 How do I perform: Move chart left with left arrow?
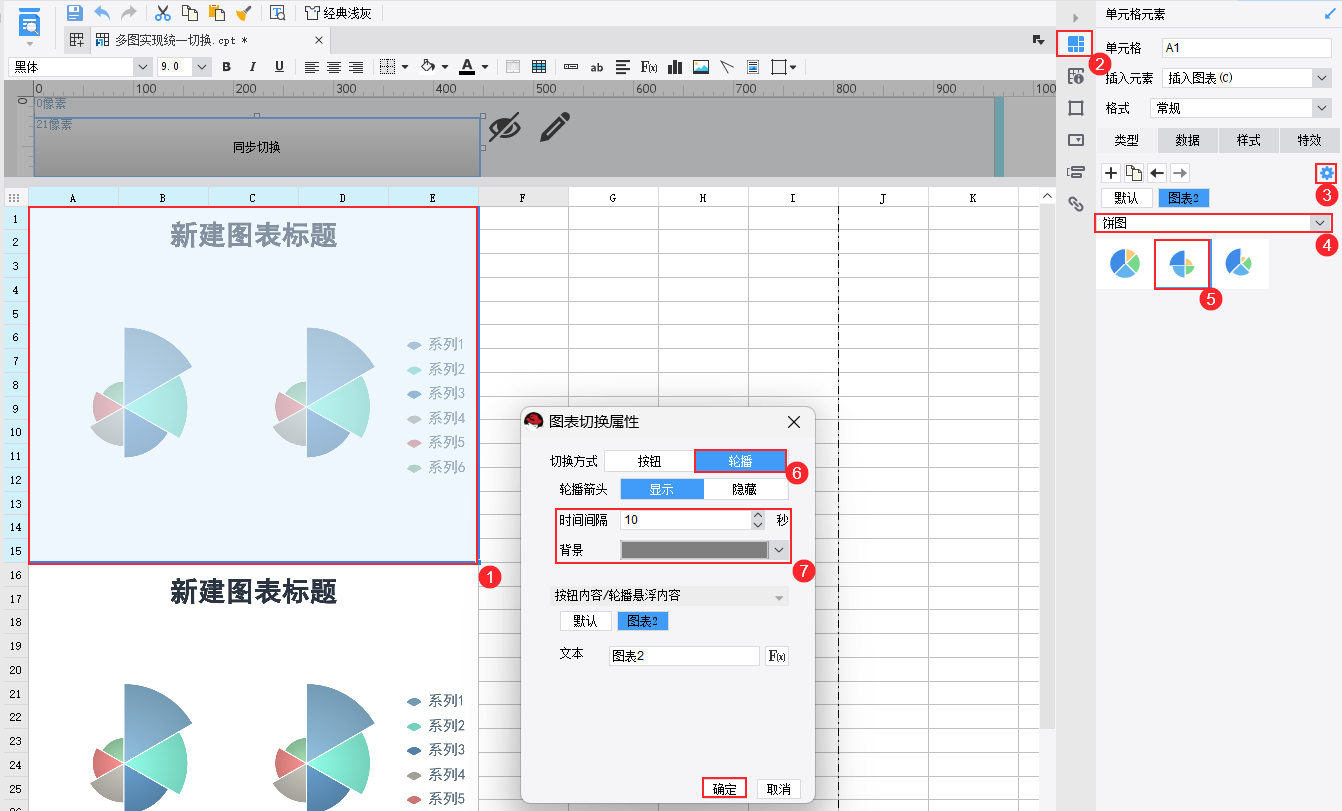click(1156, 173)
